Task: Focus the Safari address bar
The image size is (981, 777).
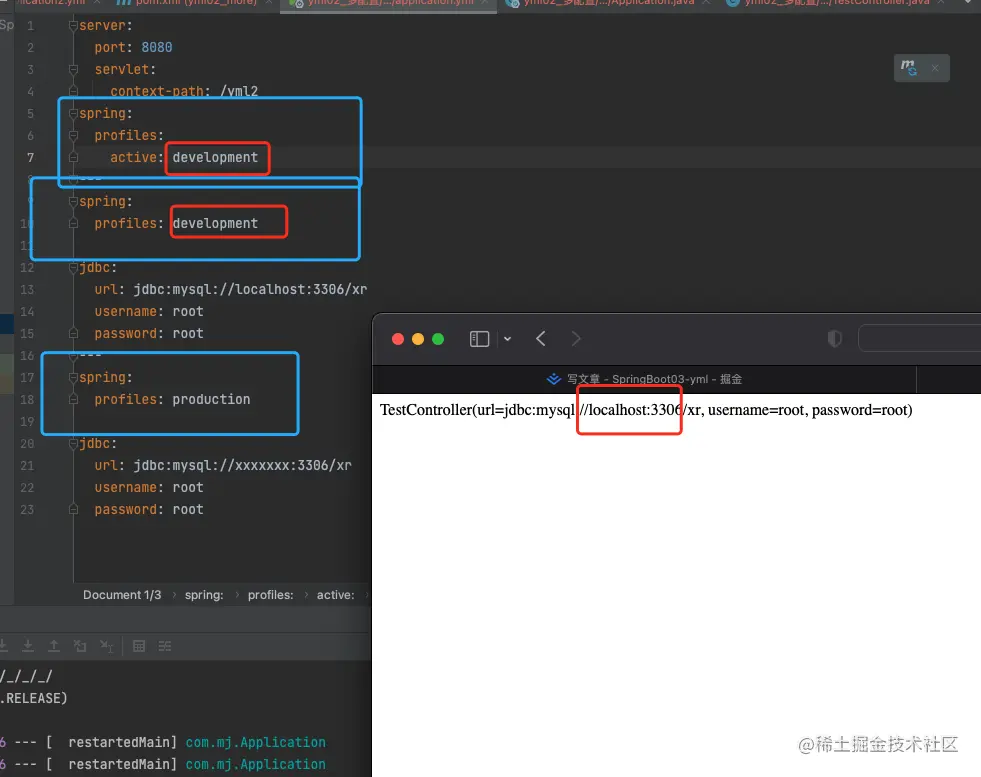Action: (x=920, y=339)
